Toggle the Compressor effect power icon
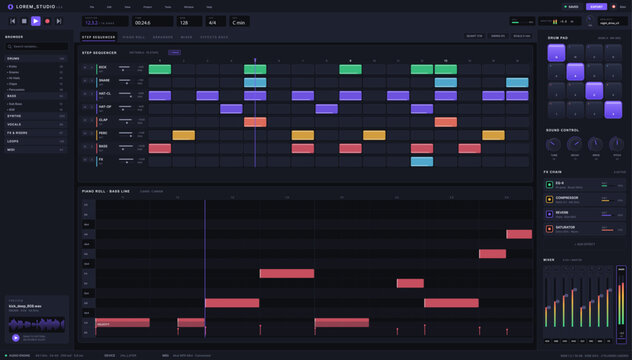The image size is (632, 360). [549, 200]
